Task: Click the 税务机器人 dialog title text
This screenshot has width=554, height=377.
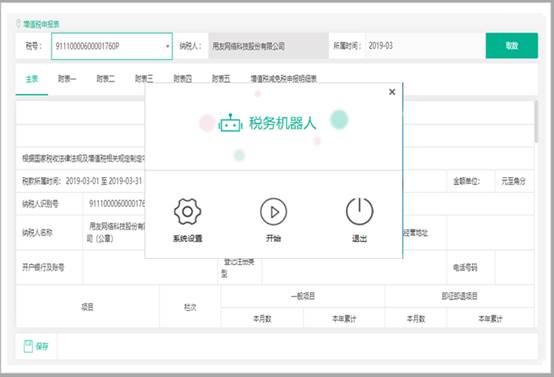Action: pos(282,123)
